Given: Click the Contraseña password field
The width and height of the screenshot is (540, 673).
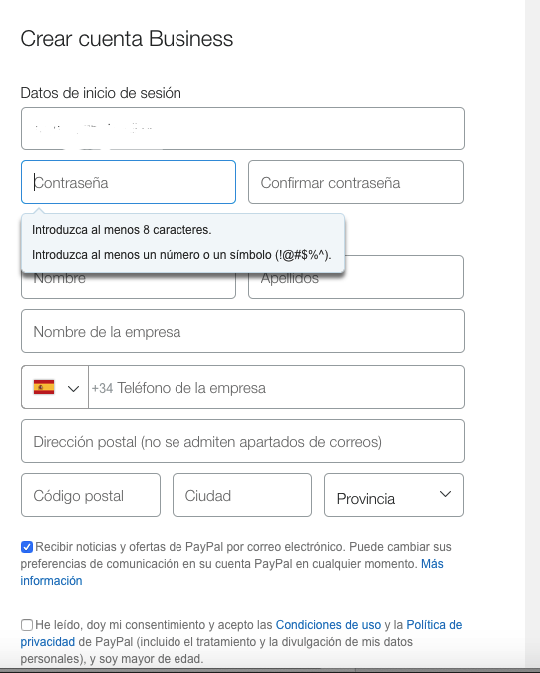Looking at the screenshot, I should coord(128,182).
